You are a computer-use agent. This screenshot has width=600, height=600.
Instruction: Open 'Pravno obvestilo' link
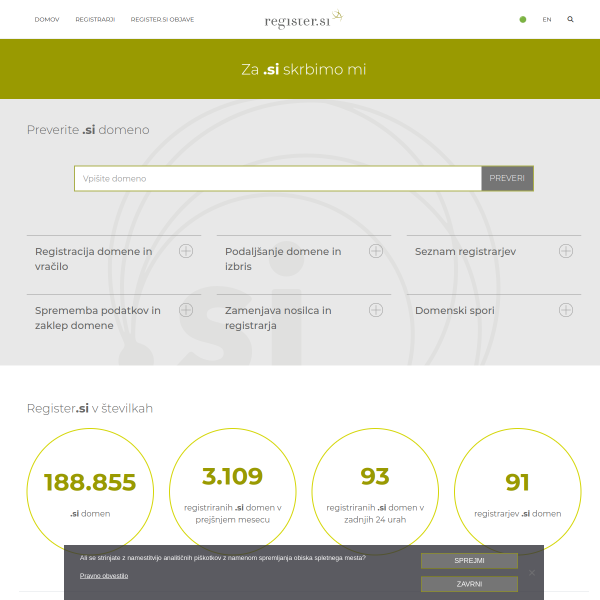pyautogui.click(x=104, y=576)
